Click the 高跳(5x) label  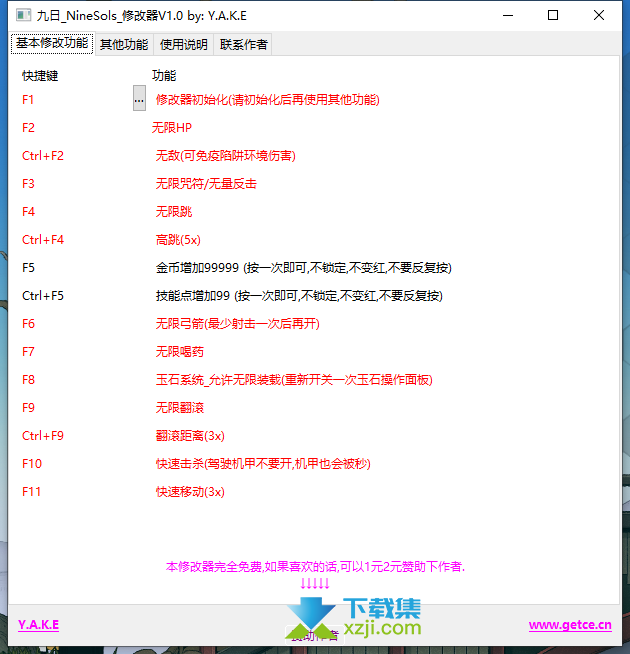point(178,240)
